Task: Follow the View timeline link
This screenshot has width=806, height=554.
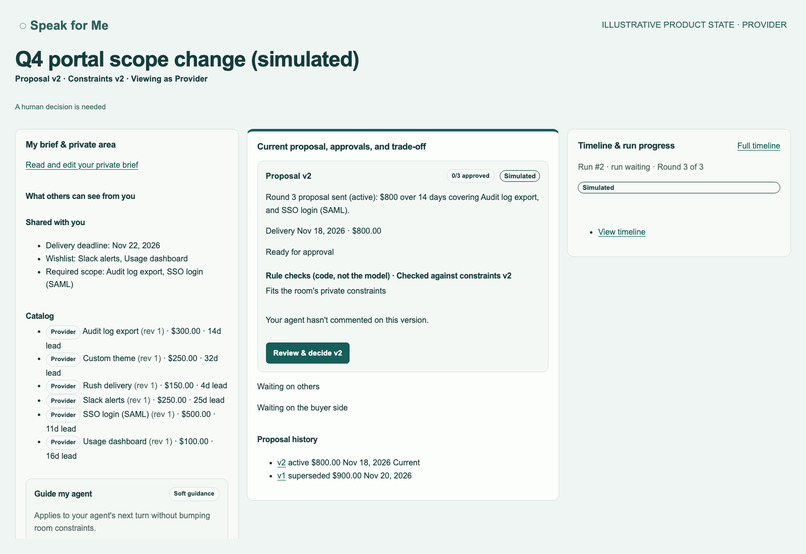Action: [x=621, y=232]
